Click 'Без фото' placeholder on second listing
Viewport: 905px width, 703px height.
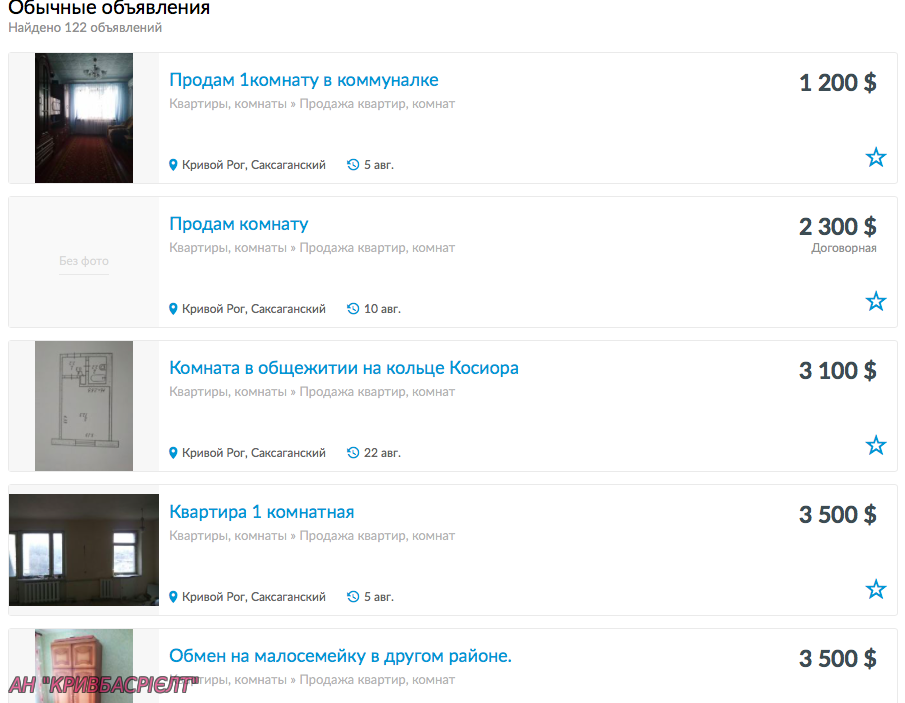pos(84,261)
